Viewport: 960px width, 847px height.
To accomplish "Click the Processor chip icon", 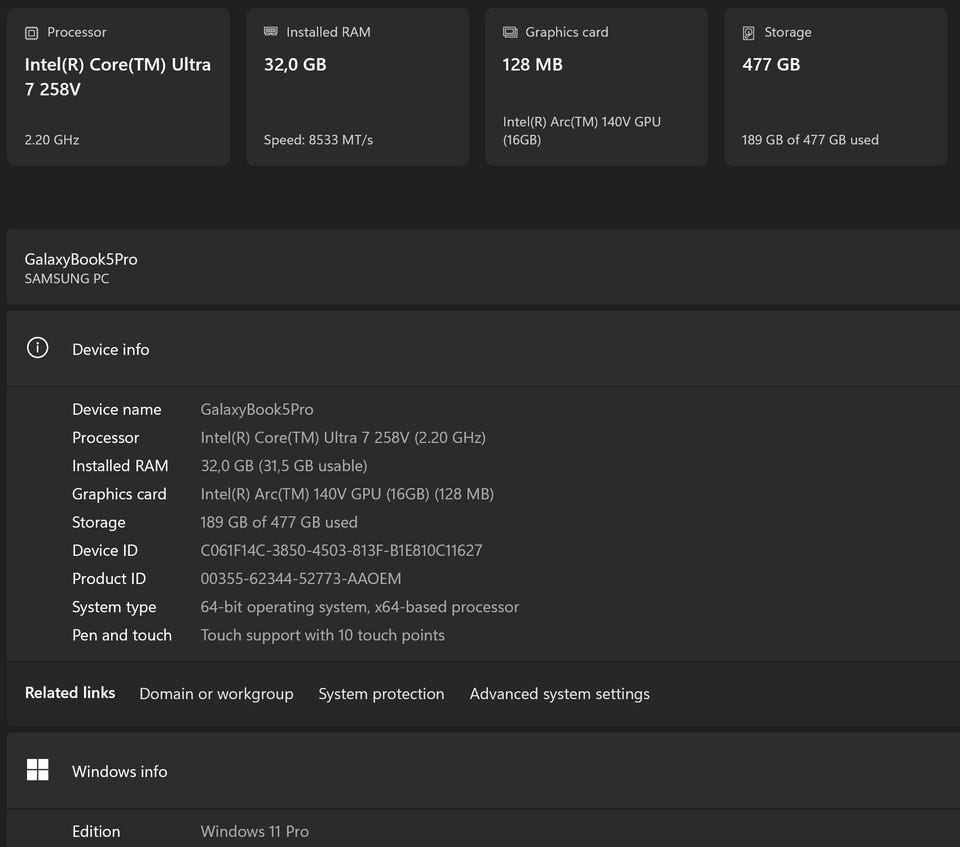I will click(31, 32).
